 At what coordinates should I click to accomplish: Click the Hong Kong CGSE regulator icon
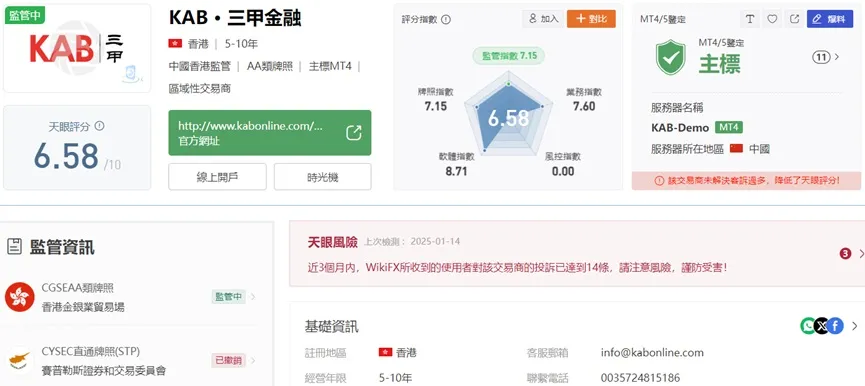[x=20, y=297]
